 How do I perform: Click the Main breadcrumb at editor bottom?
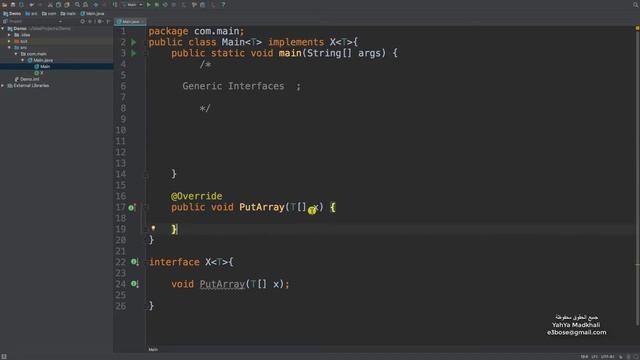pyautogui.click(x=153, y=349)
